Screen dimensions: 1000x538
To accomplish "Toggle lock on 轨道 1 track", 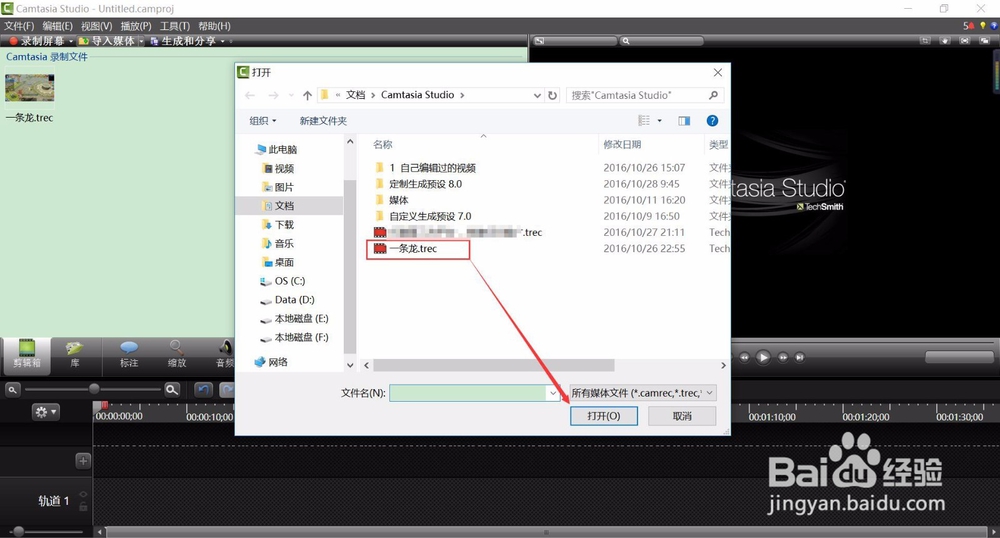I will [83, 507].
